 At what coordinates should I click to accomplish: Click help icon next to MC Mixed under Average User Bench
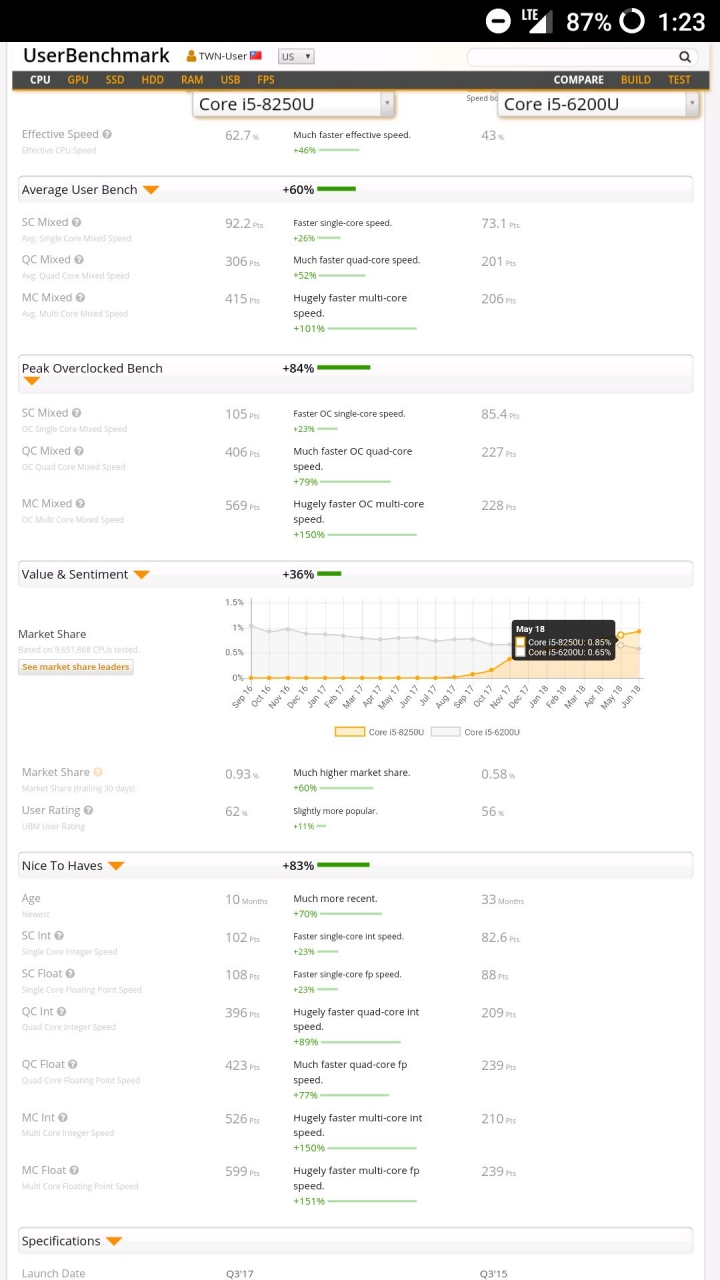pyautogui.click(x=80, y=297)
